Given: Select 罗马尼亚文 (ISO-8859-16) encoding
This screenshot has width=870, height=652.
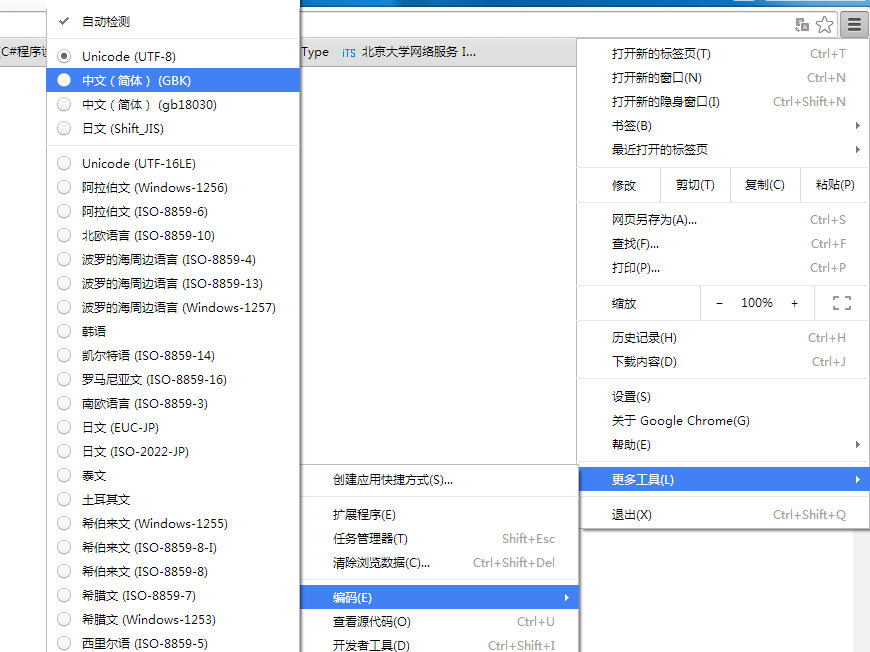Looking at the screenshot, I should coord(173,380).
